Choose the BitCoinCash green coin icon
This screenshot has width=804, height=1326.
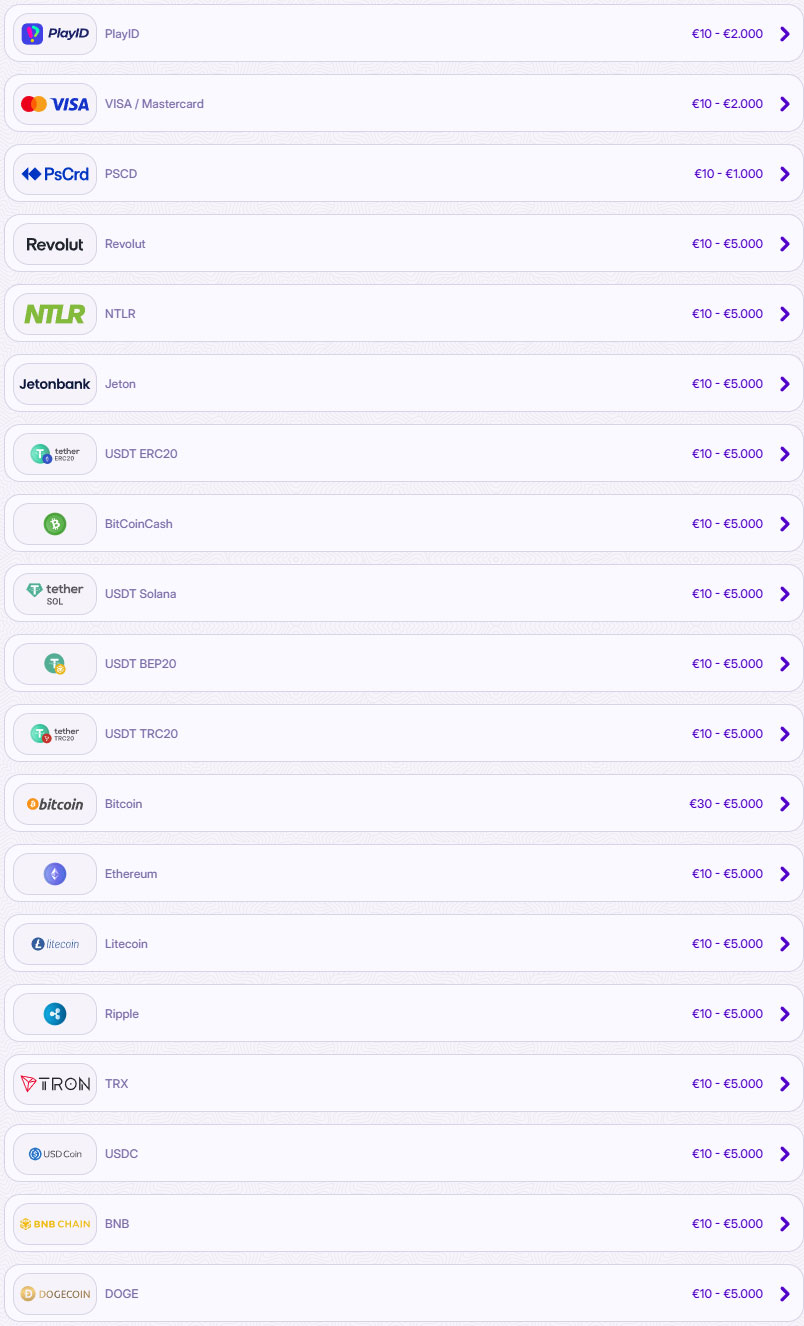55,524
